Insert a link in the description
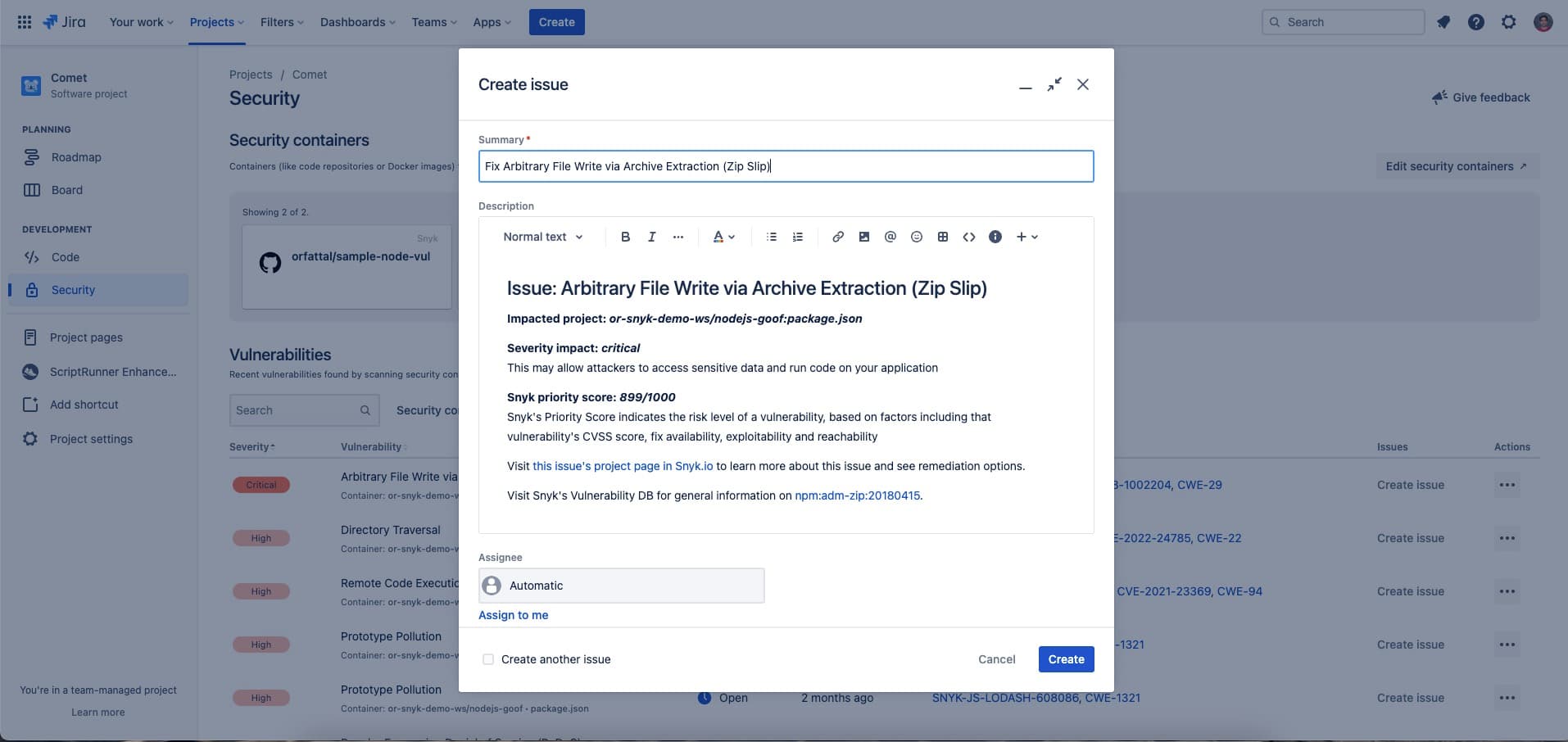Viewport: 1568px width, 742px height. [x=838, y=237]
